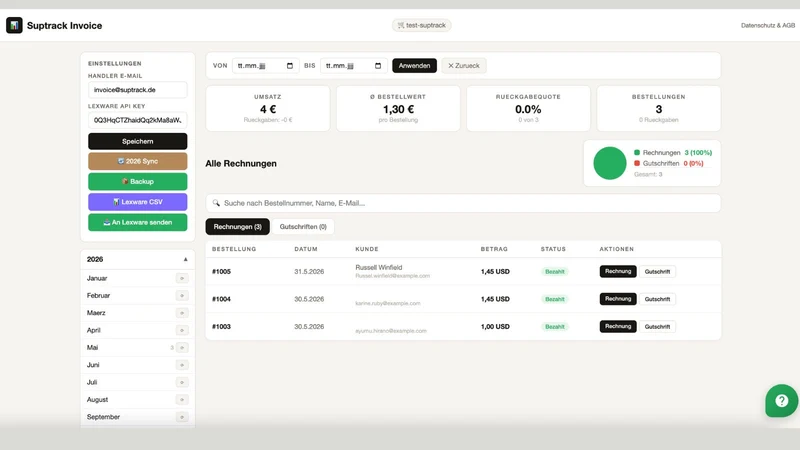This screenshot has width=800, height=450.
Task: Click the green pie chart circle
Action: 610,163
